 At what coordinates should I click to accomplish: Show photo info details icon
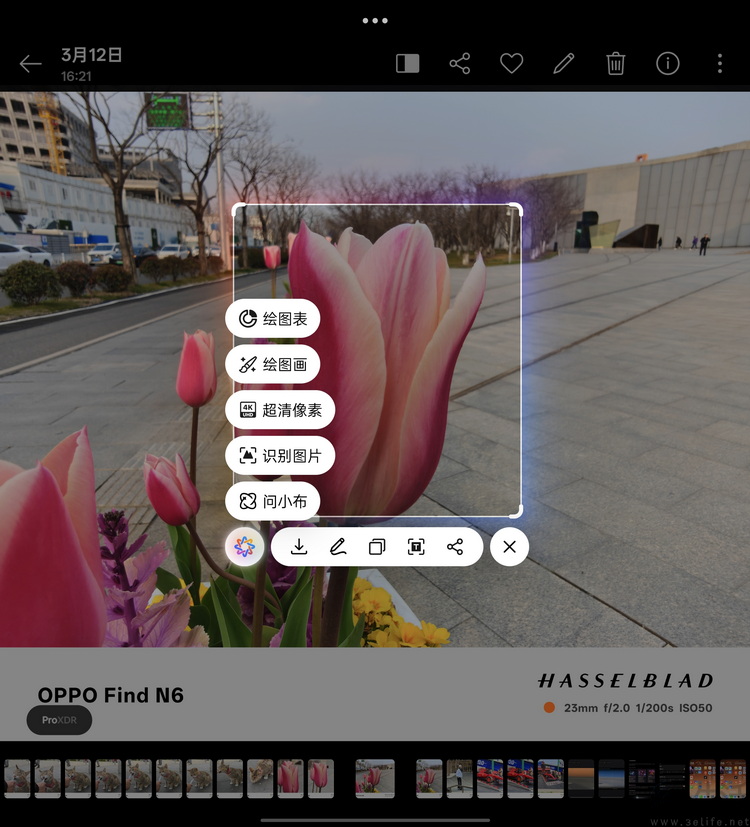tap(668, 64)
